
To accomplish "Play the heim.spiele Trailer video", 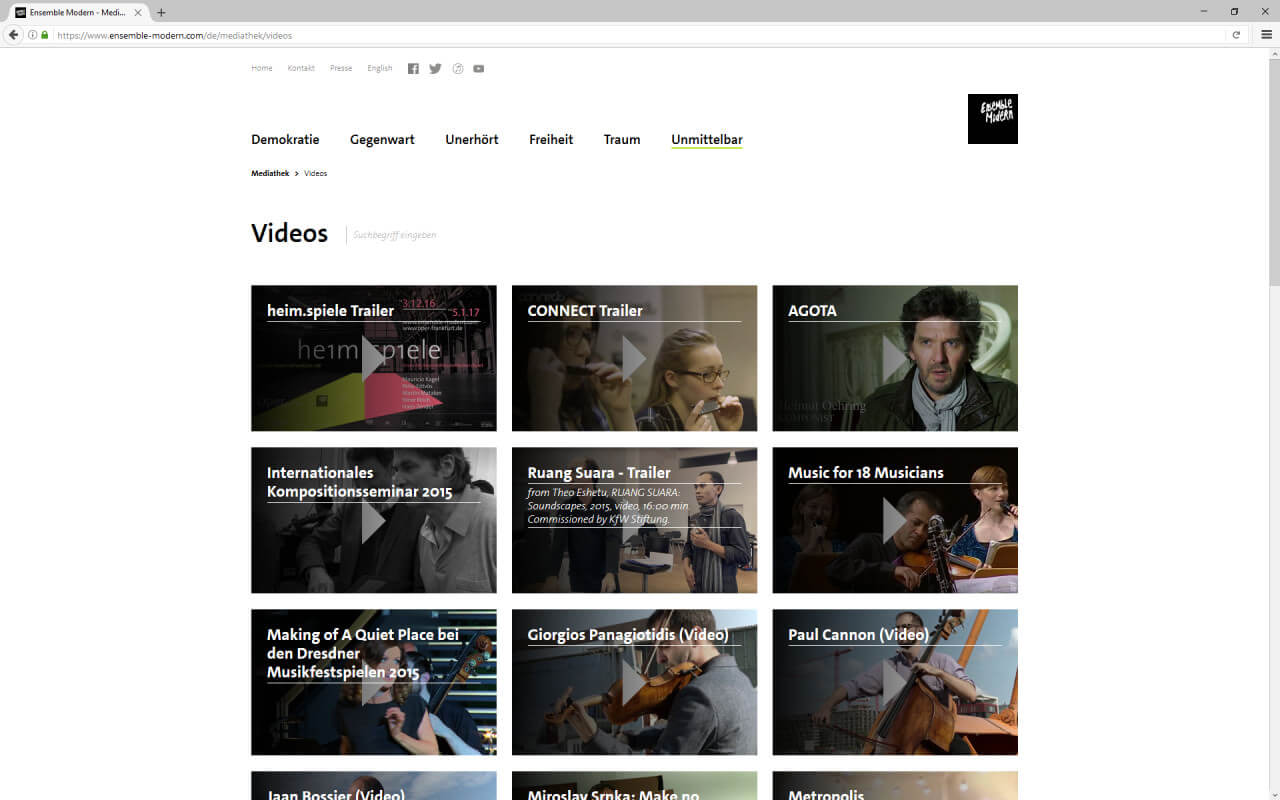I will 374,358.
